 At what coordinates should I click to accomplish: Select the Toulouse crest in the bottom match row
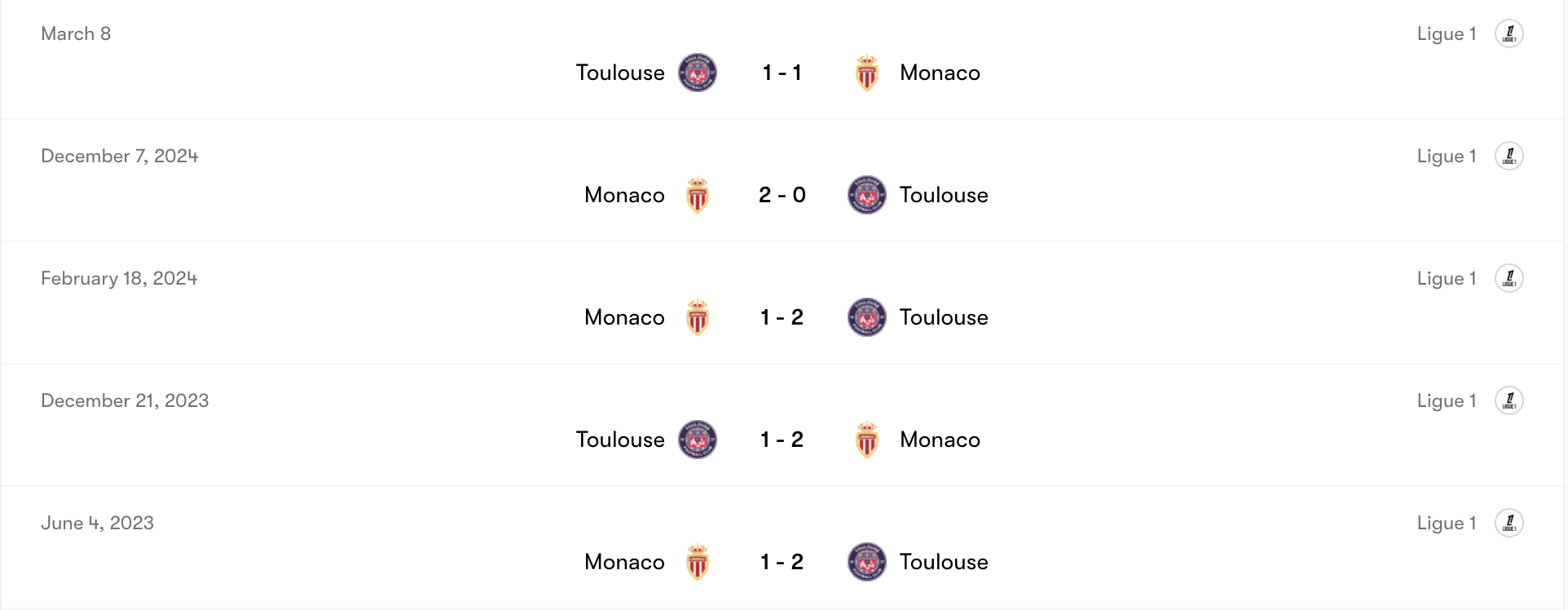click(x=866, y=562)
